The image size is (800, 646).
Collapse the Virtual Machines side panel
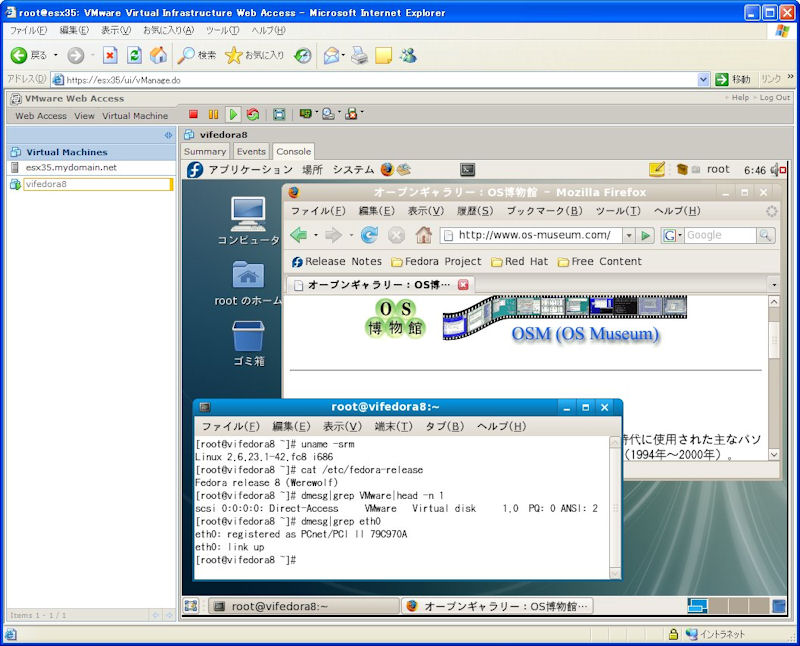(168, 135)
